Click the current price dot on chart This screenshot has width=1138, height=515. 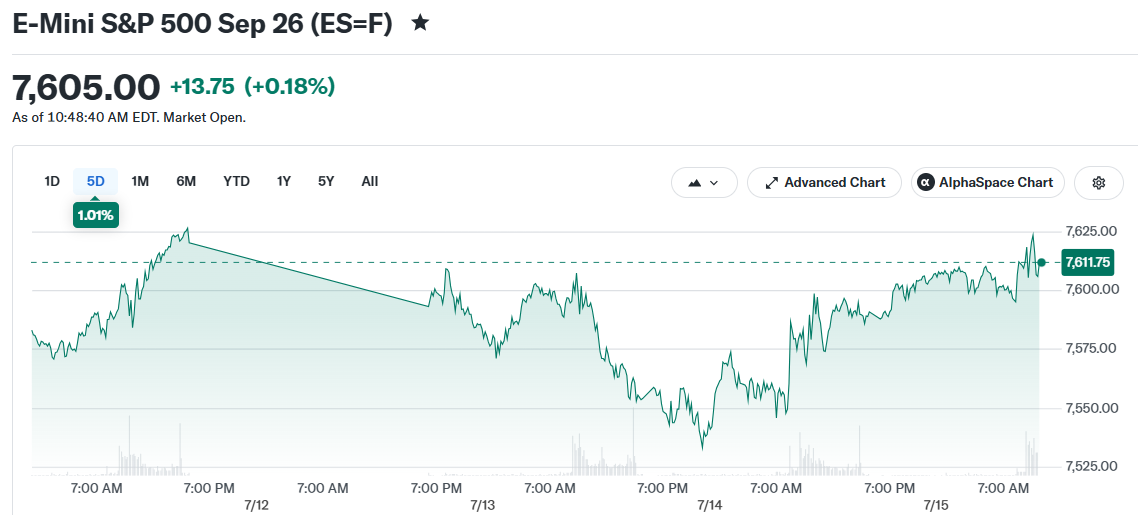click(1041, 263)
